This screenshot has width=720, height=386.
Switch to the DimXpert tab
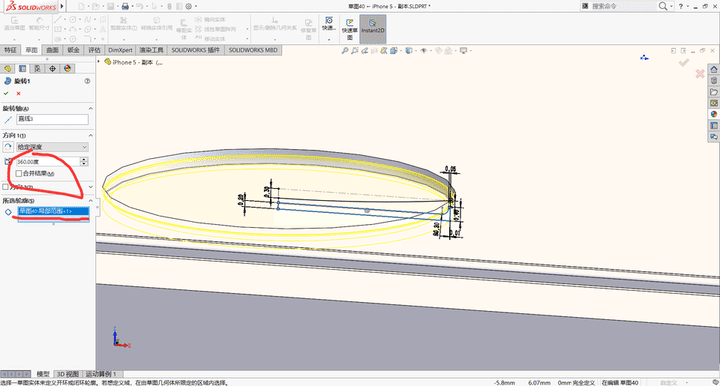120,50
